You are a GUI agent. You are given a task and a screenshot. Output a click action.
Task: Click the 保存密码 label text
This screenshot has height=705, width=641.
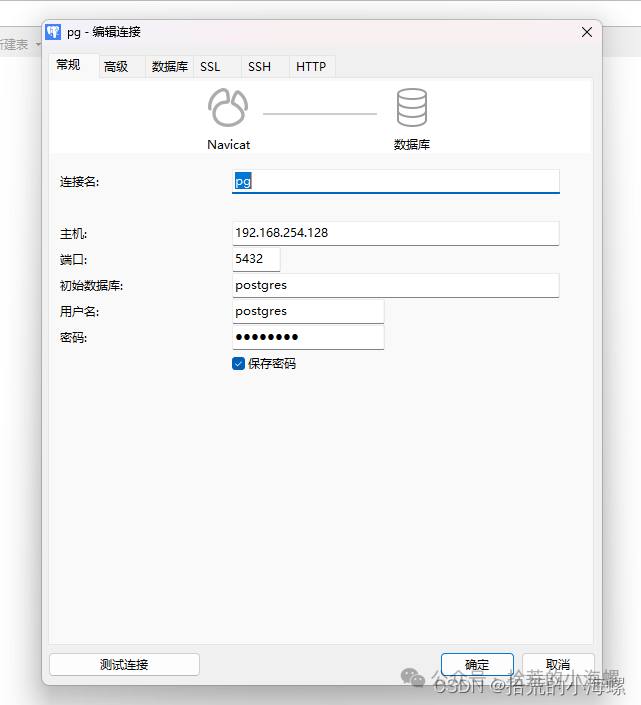tap(272, 364)
